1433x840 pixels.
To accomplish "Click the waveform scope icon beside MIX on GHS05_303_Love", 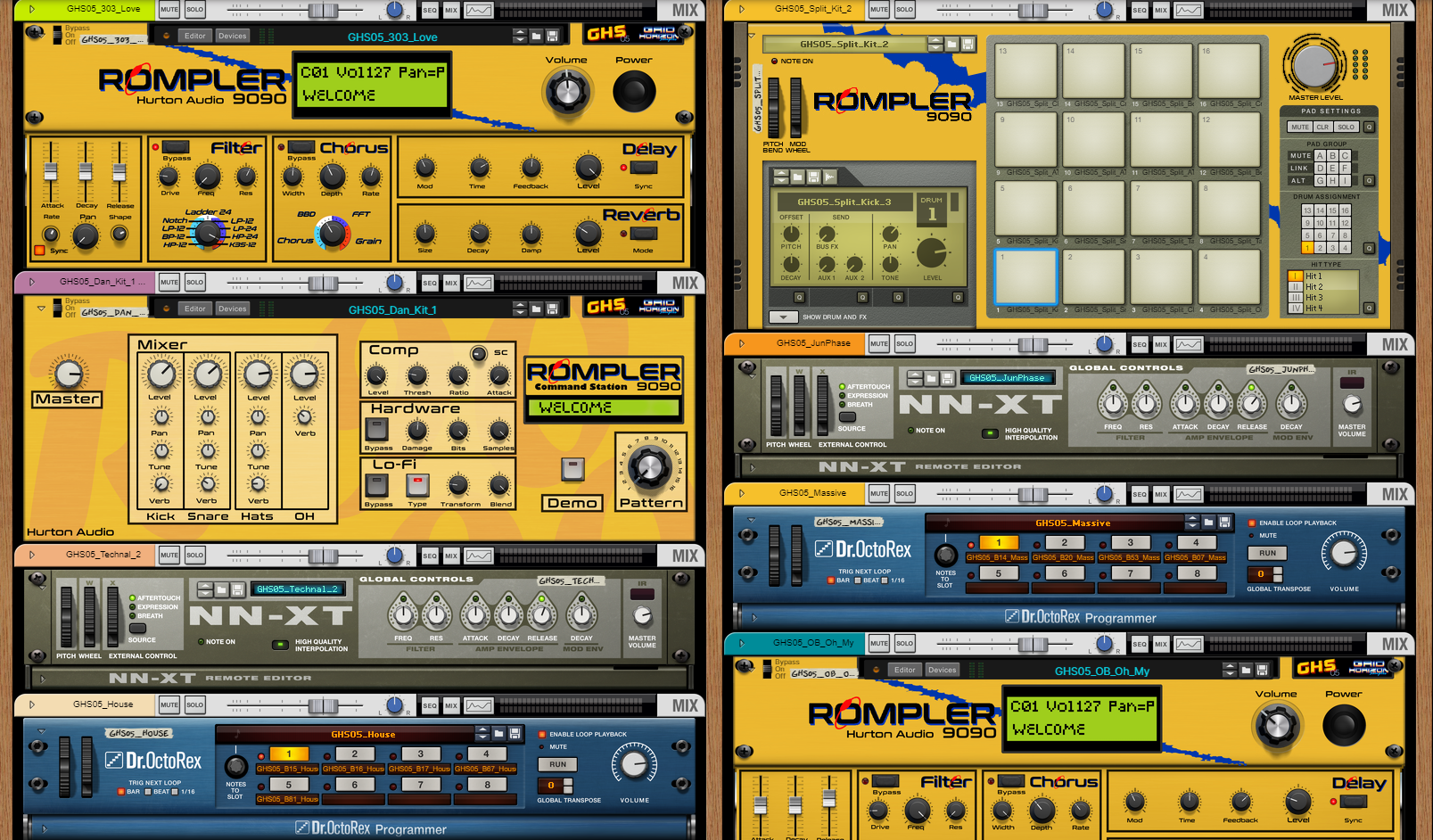I will pos(478,9).
